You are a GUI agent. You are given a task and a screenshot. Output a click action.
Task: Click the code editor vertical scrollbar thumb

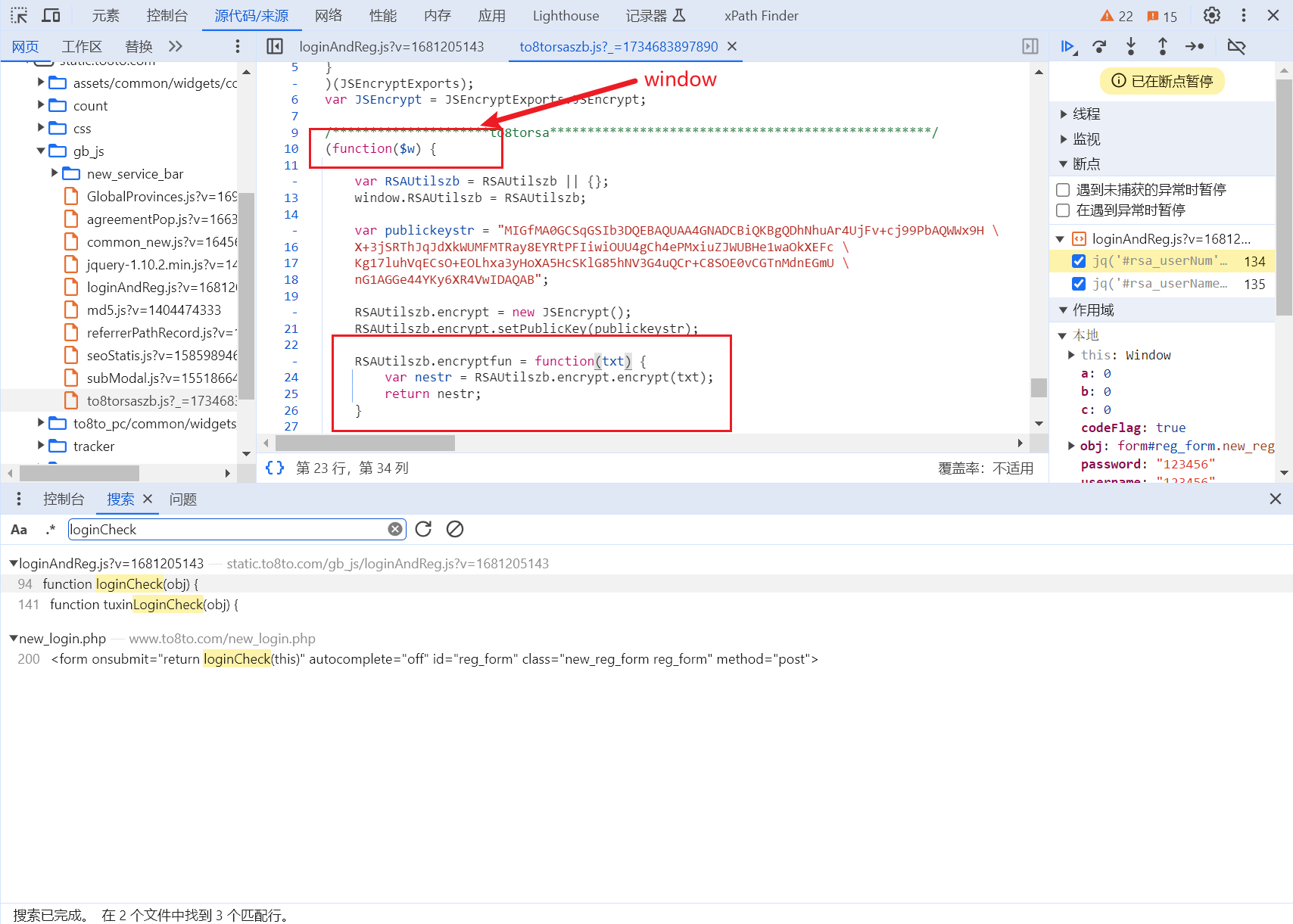[1039, 387]
